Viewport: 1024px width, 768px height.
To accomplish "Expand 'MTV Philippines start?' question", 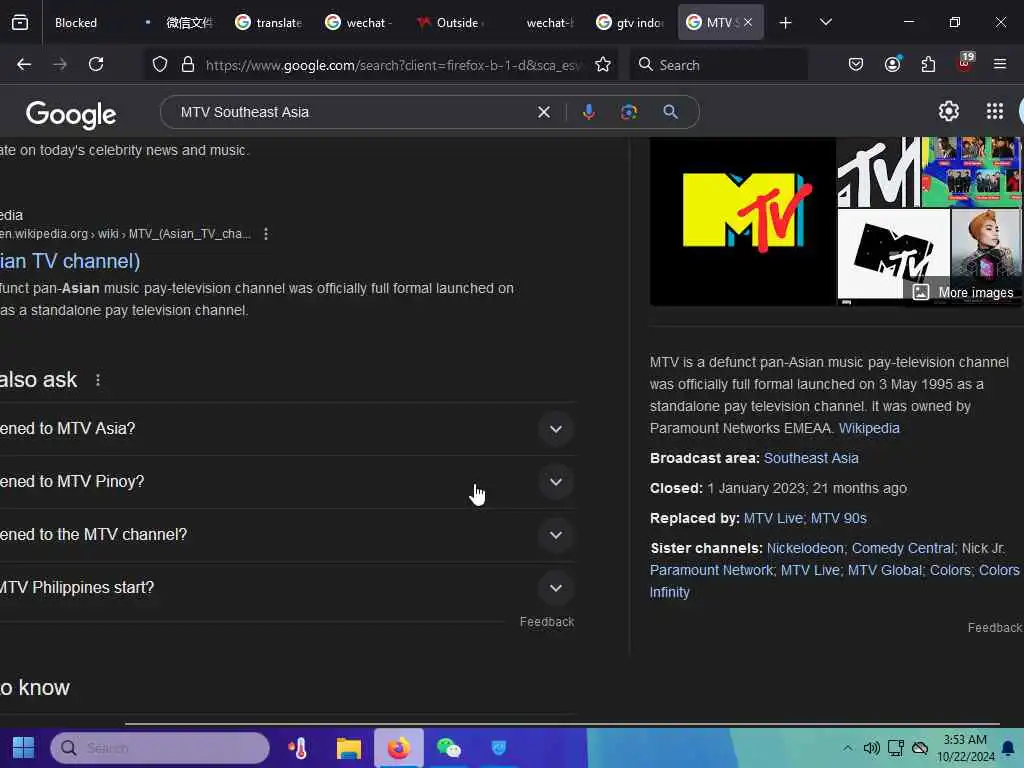I will point(287,588).
